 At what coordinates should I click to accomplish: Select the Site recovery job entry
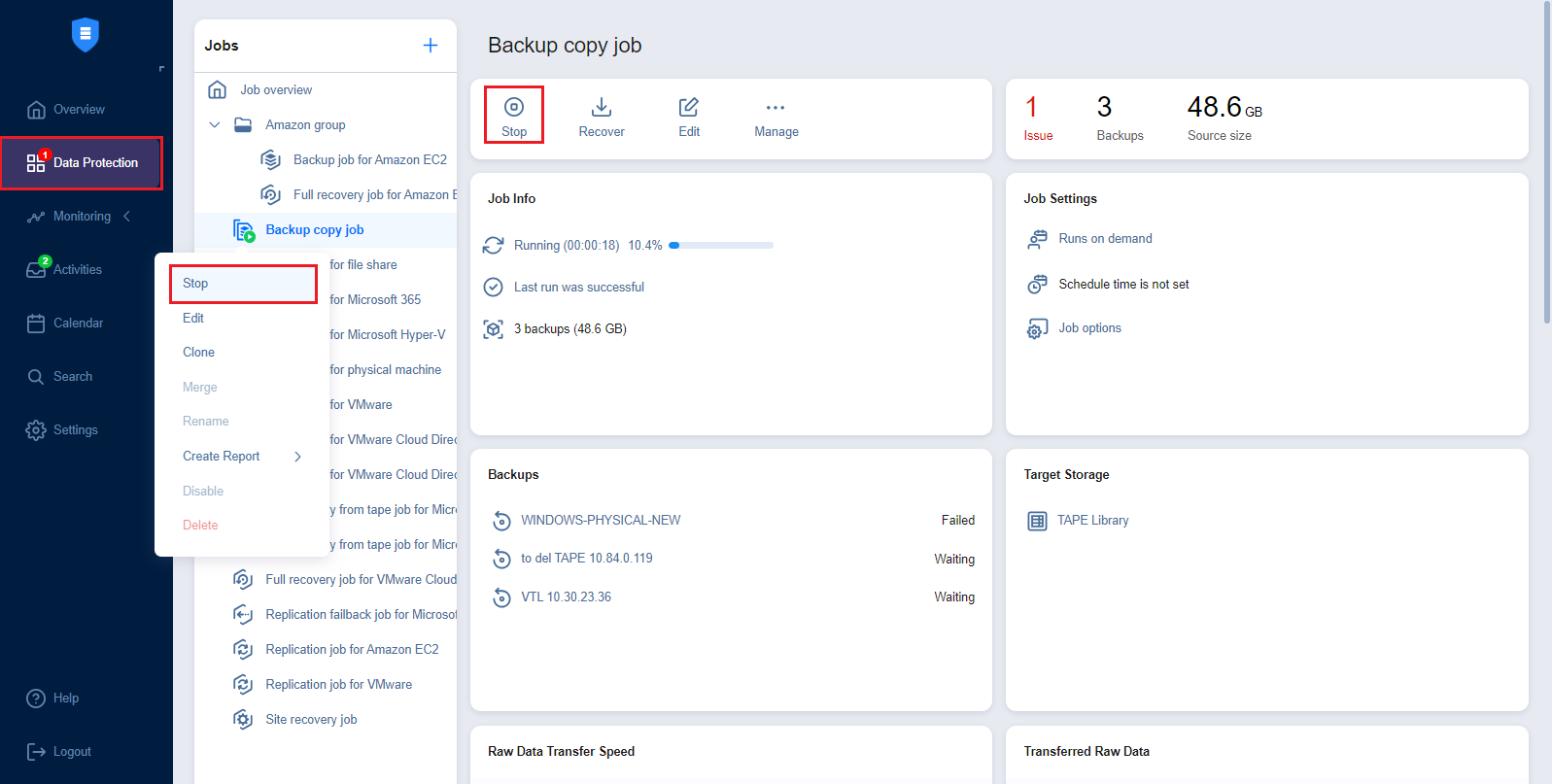[311, 720]
